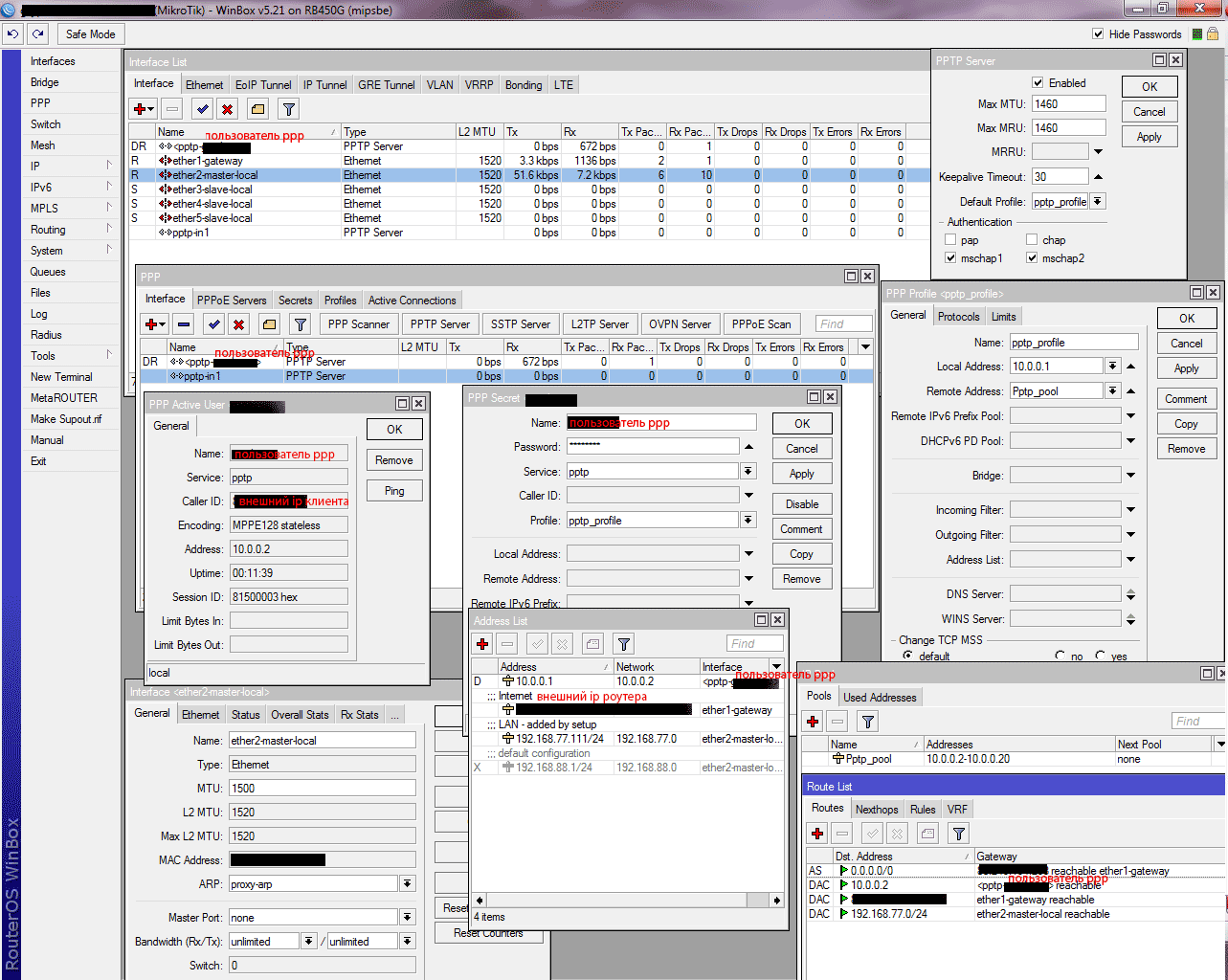Enable the selected PPP interface
1228x980 pixels.
click(214, 324)
